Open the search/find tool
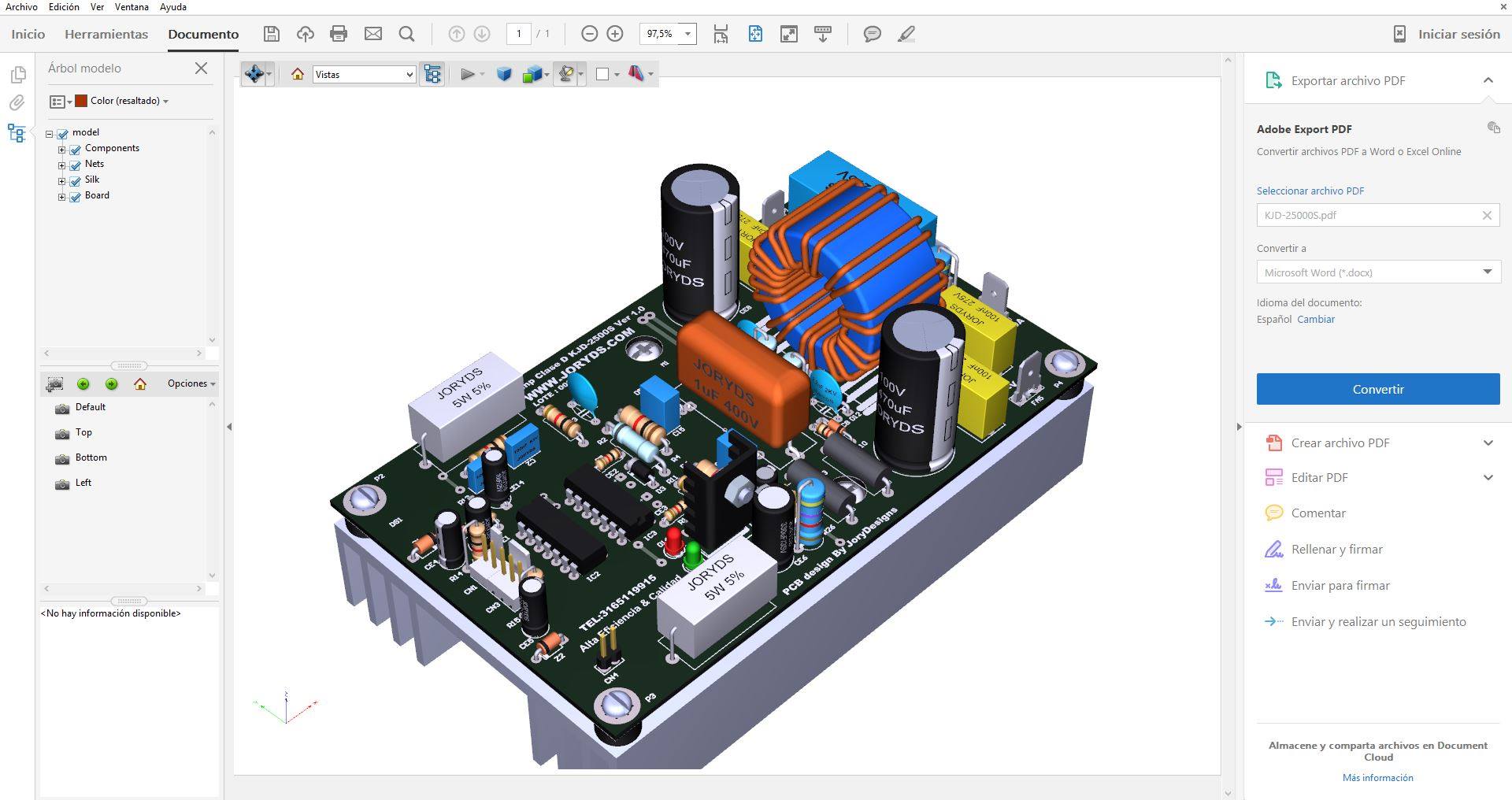The height and width of the screenshot is (800, 1512). click(x=406, y=34)
